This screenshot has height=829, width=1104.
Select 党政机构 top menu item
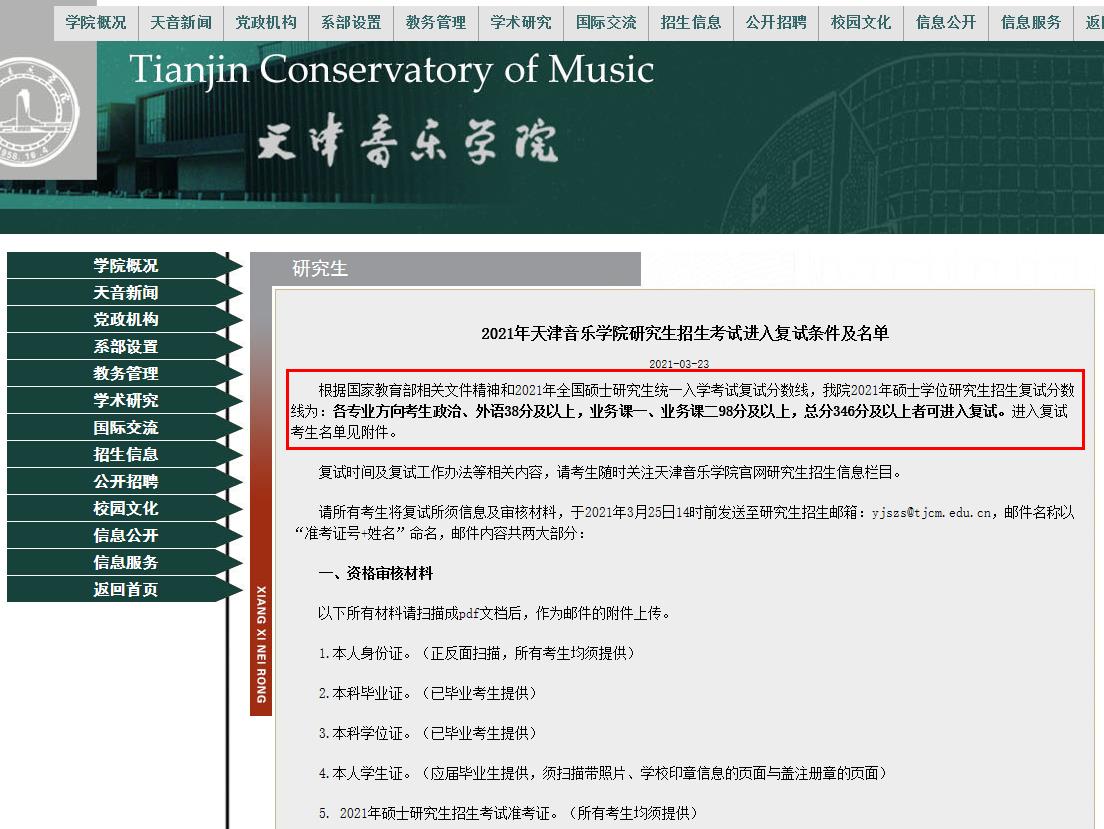(266, 22)
